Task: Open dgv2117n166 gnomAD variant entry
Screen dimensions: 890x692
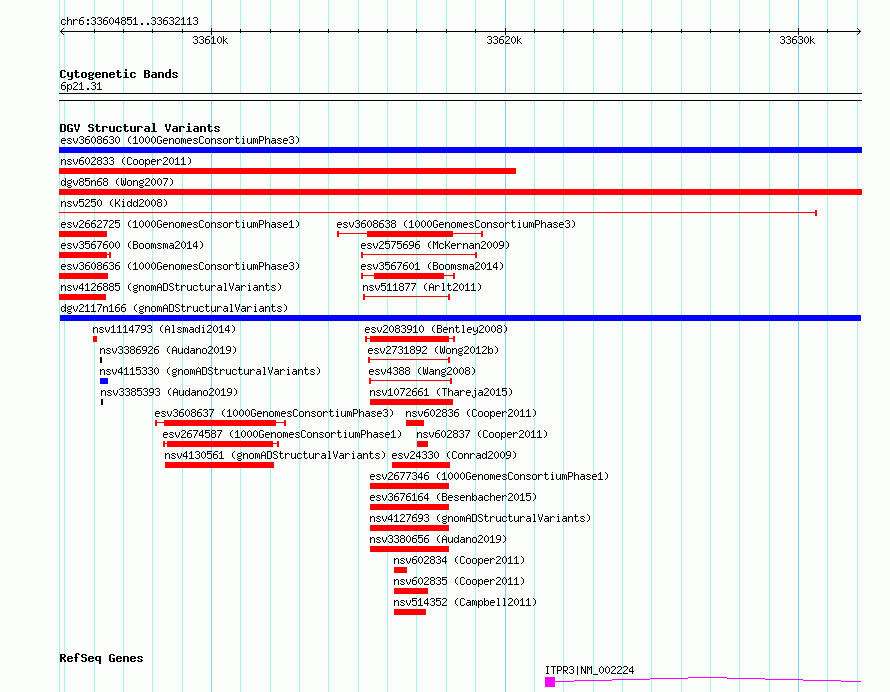Action: 174,308
